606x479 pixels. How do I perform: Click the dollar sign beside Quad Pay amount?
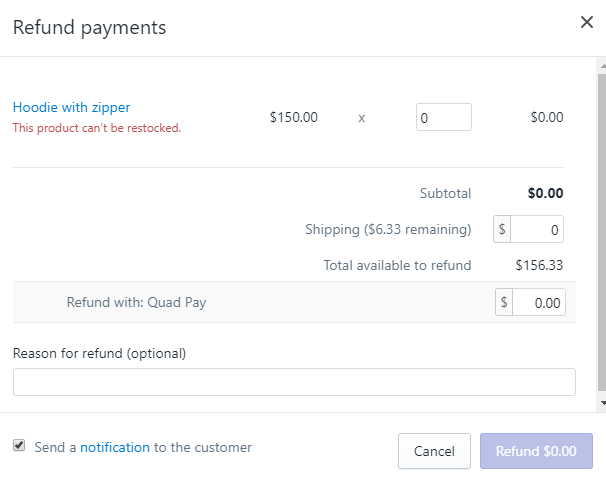click(505, 302)
